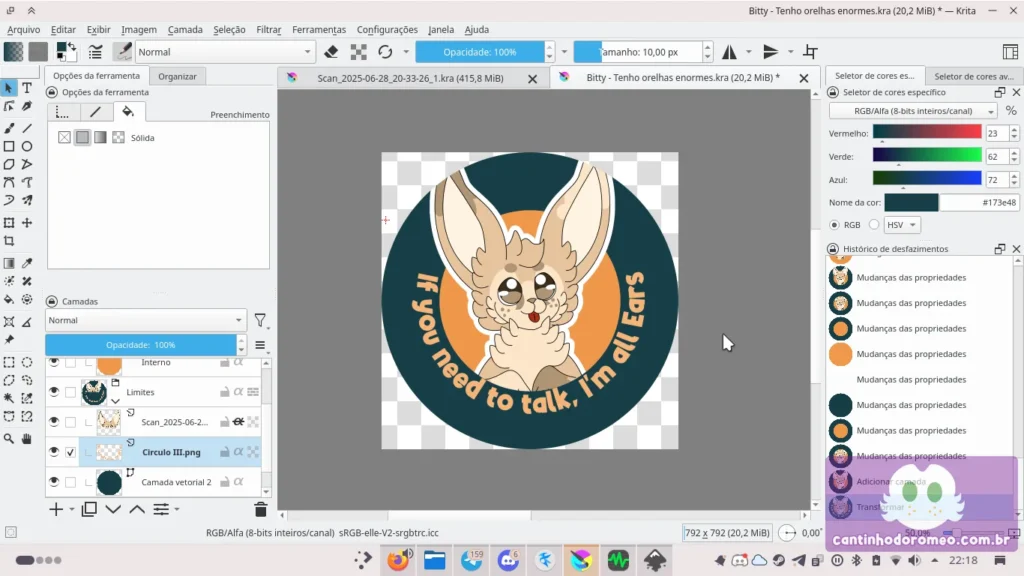The width and height of the screenshot is (1024, 576).
Task: Check the Camada vetorial 2 layer checkbox
Action: (71, 482)
